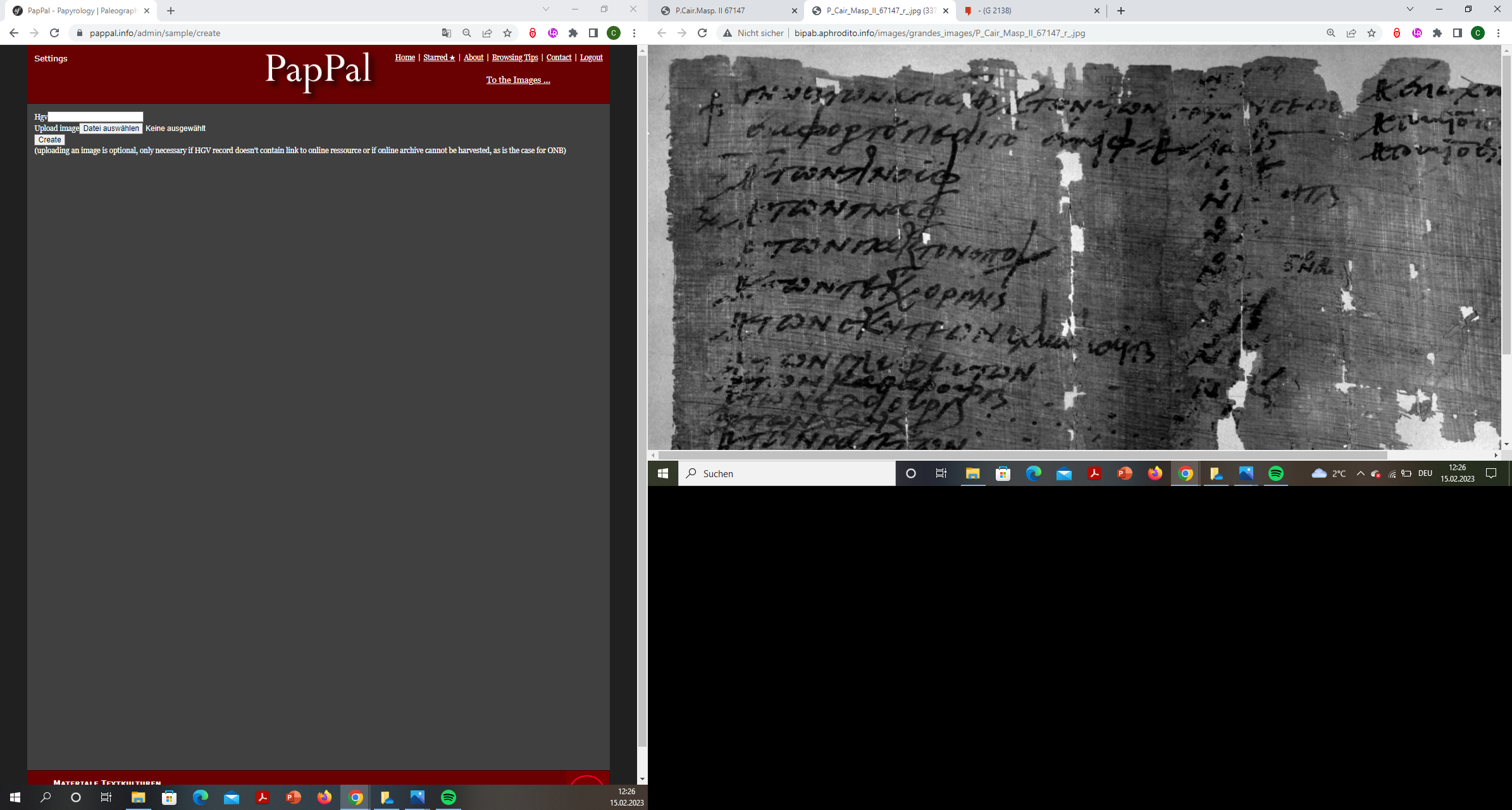Select P_Cair_Masp_II_67147_r_.jpg tab
1512x810 pixels.
(x=879, y=11)
